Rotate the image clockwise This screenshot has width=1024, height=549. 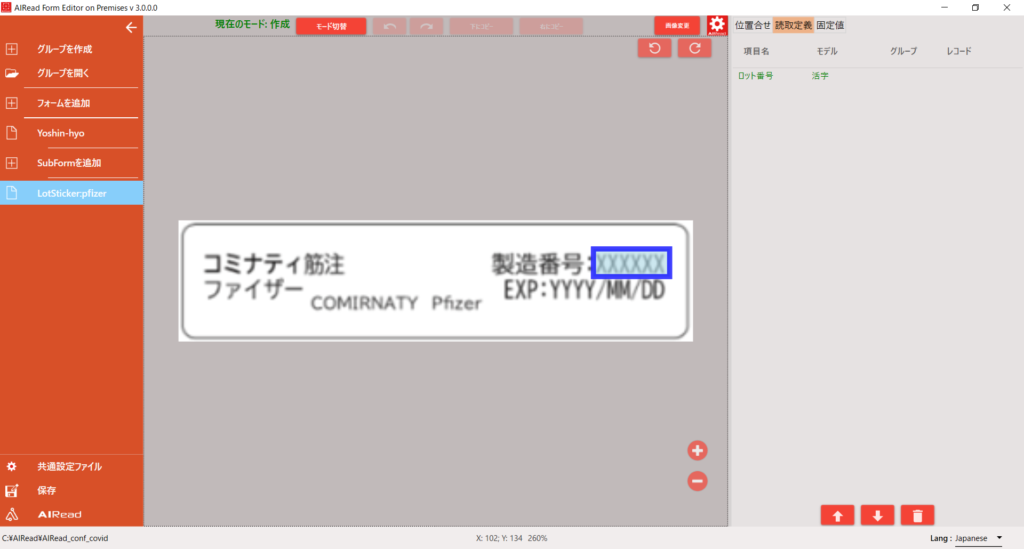click(x=694, y=48)
